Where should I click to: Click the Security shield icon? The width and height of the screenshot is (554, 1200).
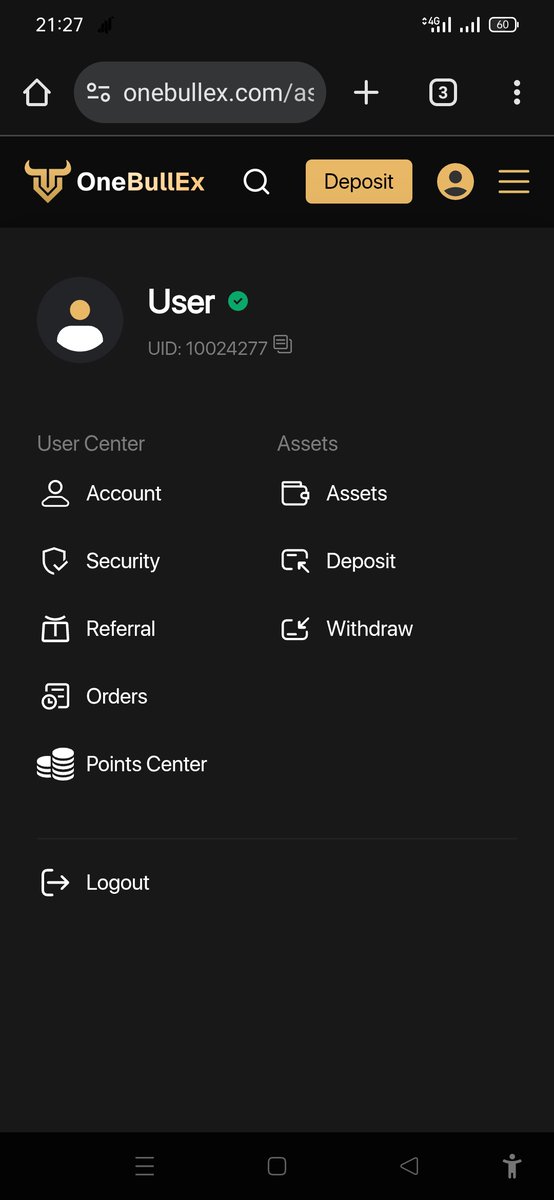point(55,561)
